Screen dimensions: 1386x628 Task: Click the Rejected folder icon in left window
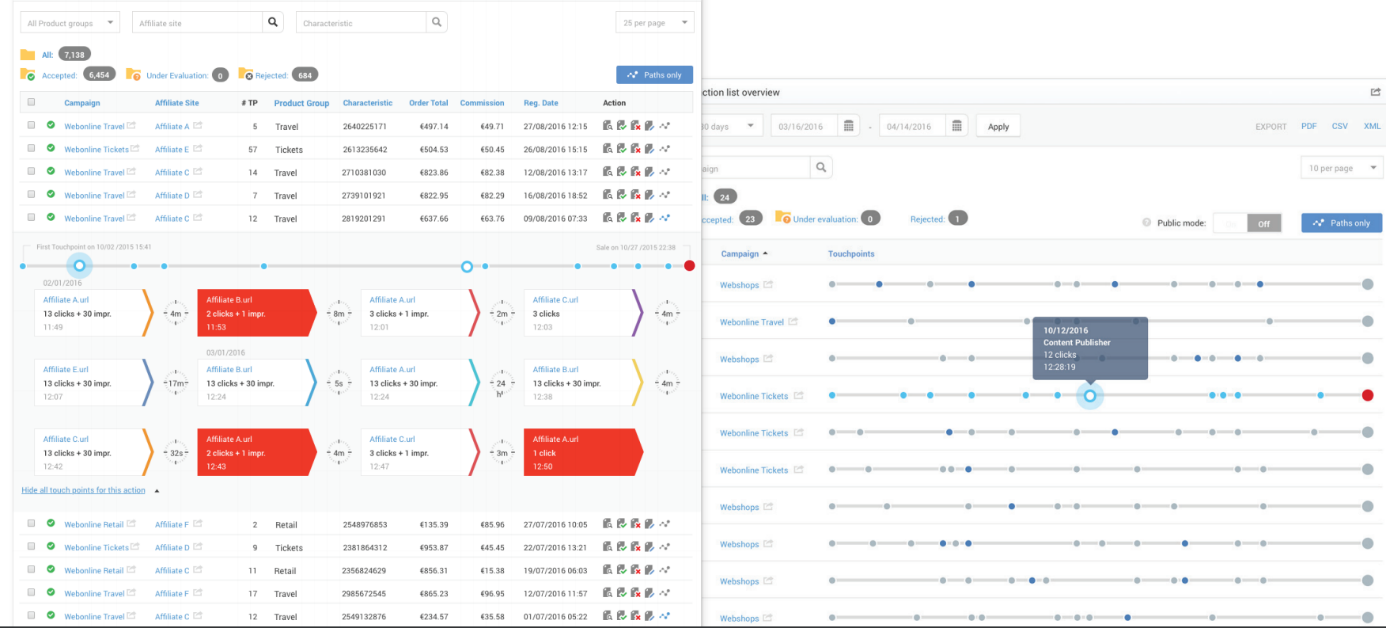[x=245, y=75]
